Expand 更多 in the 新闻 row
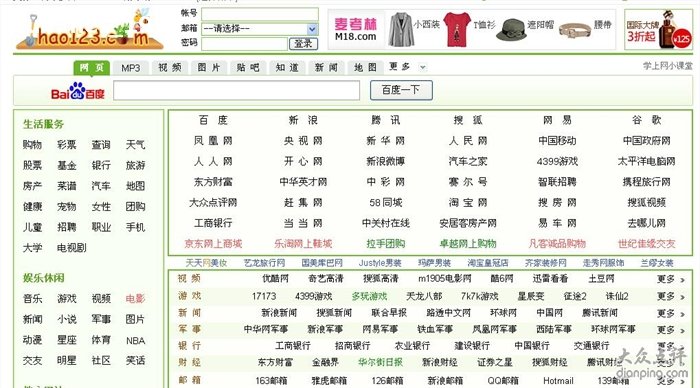700x388 pixels. (670, 313)
